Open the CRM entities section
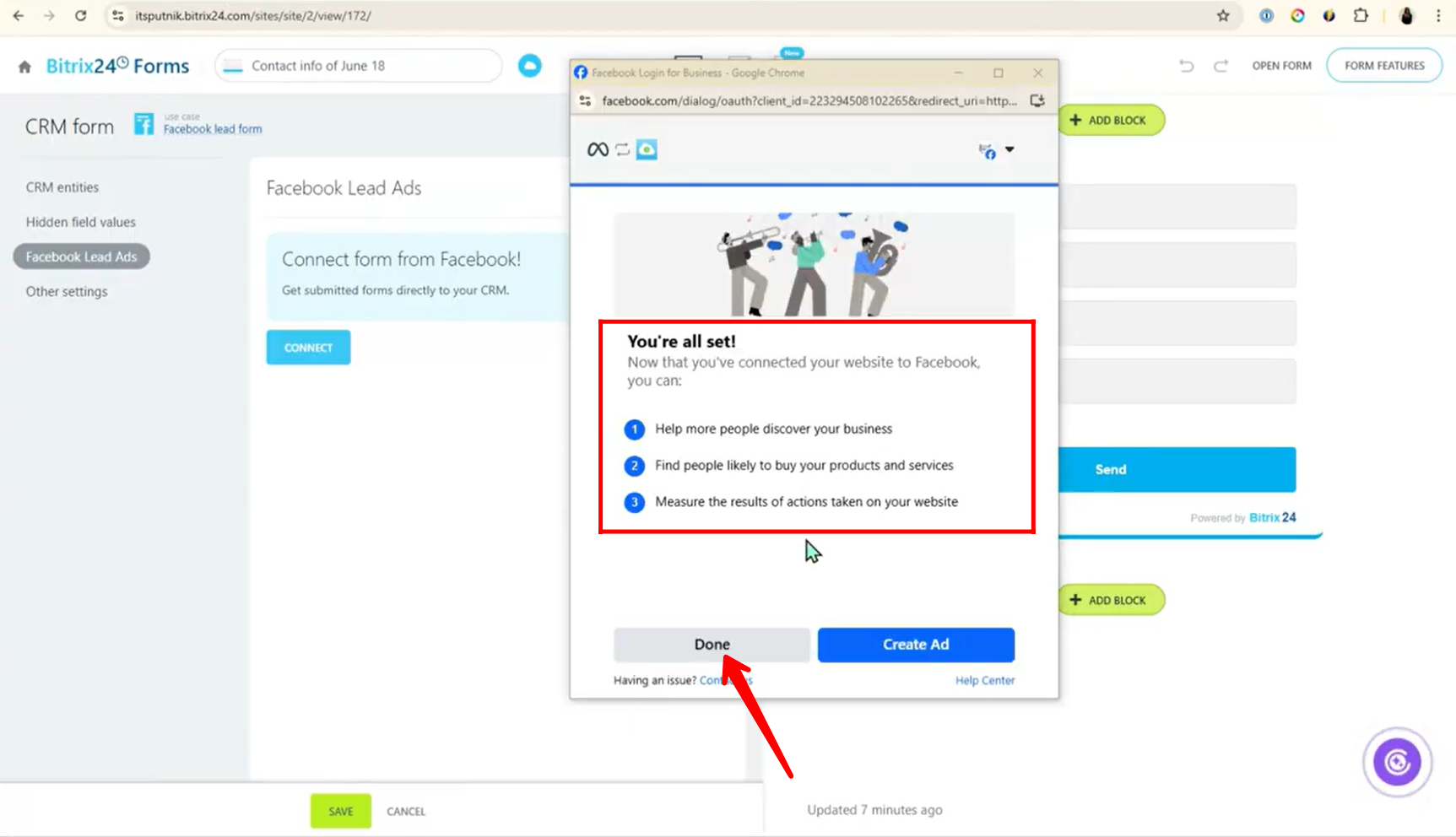This screenshot has width=1456, height=837. pos(62,187)
